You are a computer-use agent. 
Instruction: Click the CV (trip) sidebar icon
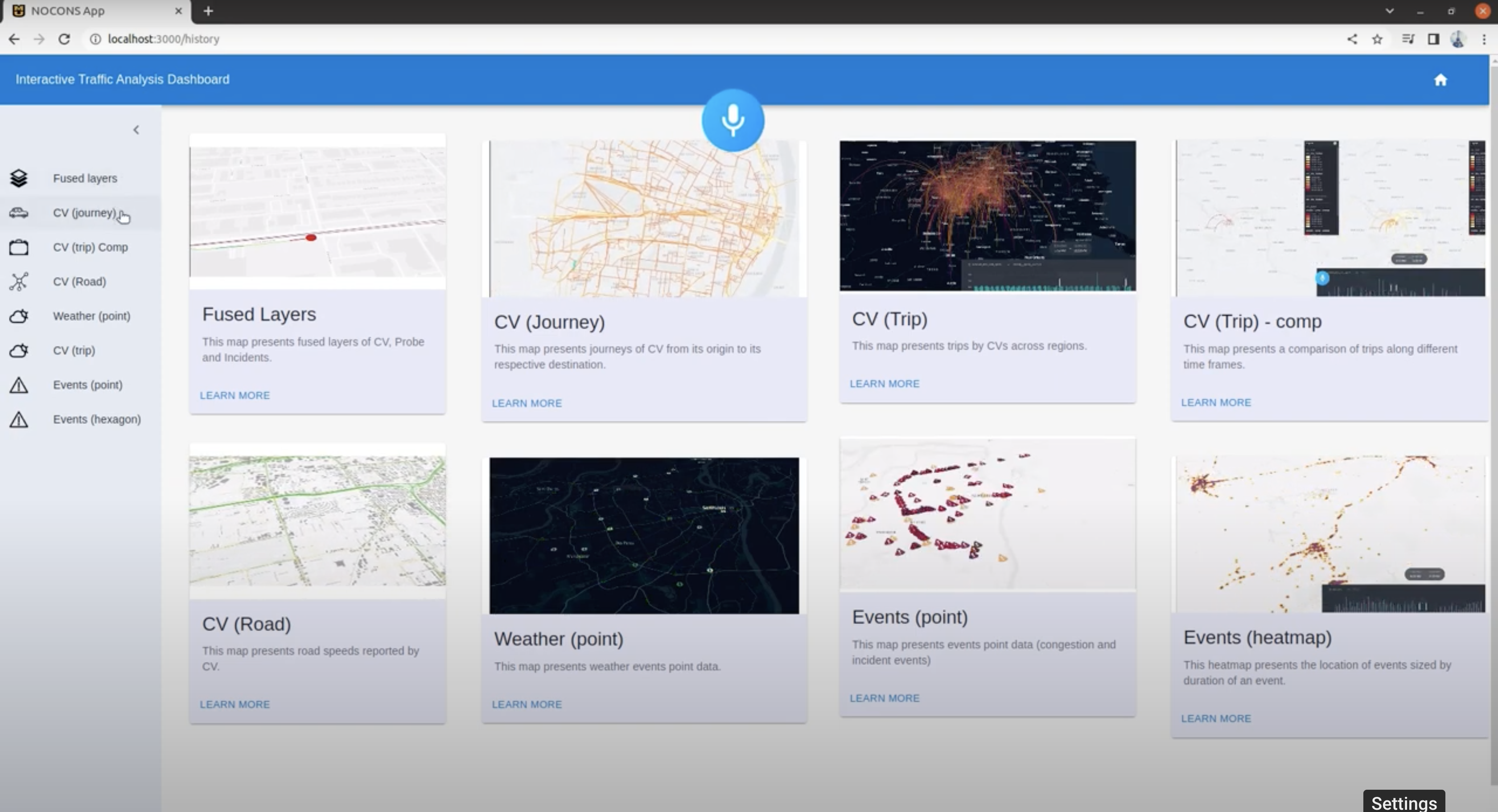point(19,350)
